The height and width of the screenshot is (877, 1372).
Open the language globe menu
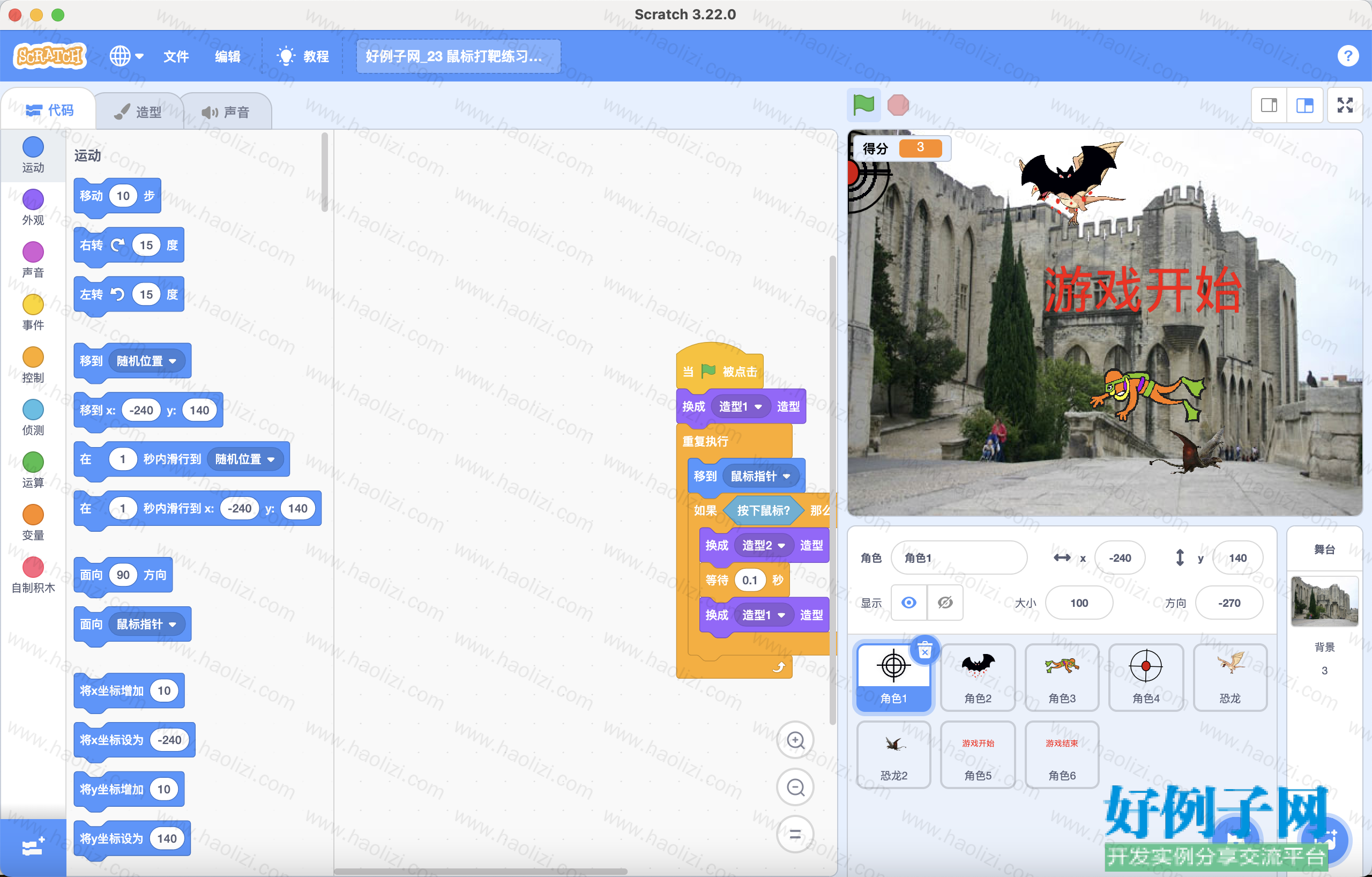(x=126, y=56)
